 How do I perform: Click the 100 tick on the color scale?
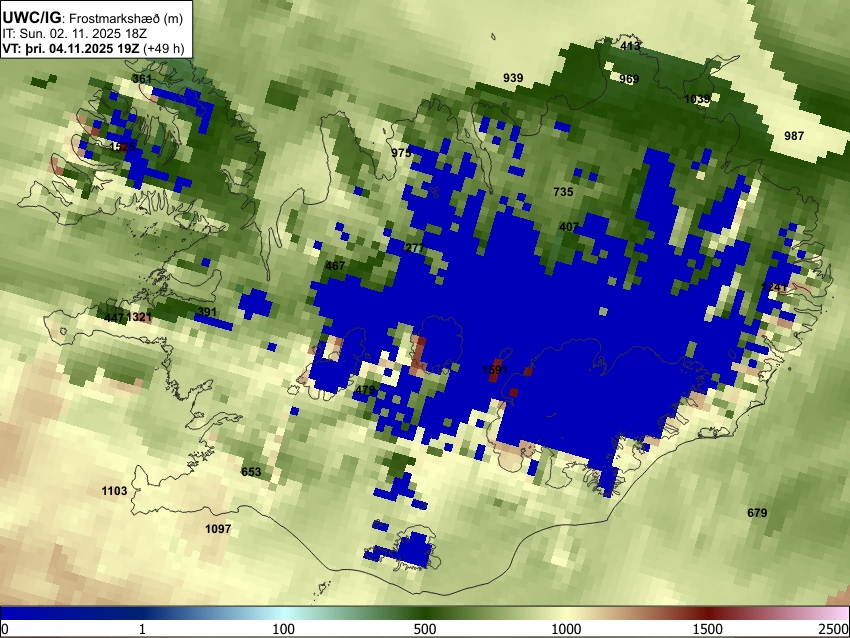pos(283,629)
